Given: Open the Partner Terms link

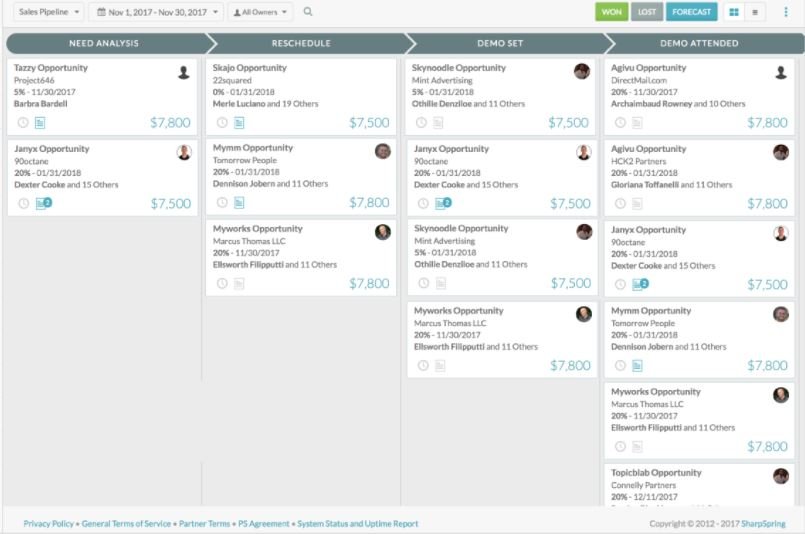Looking at the screenshot, I should click(x=204, y=524).
